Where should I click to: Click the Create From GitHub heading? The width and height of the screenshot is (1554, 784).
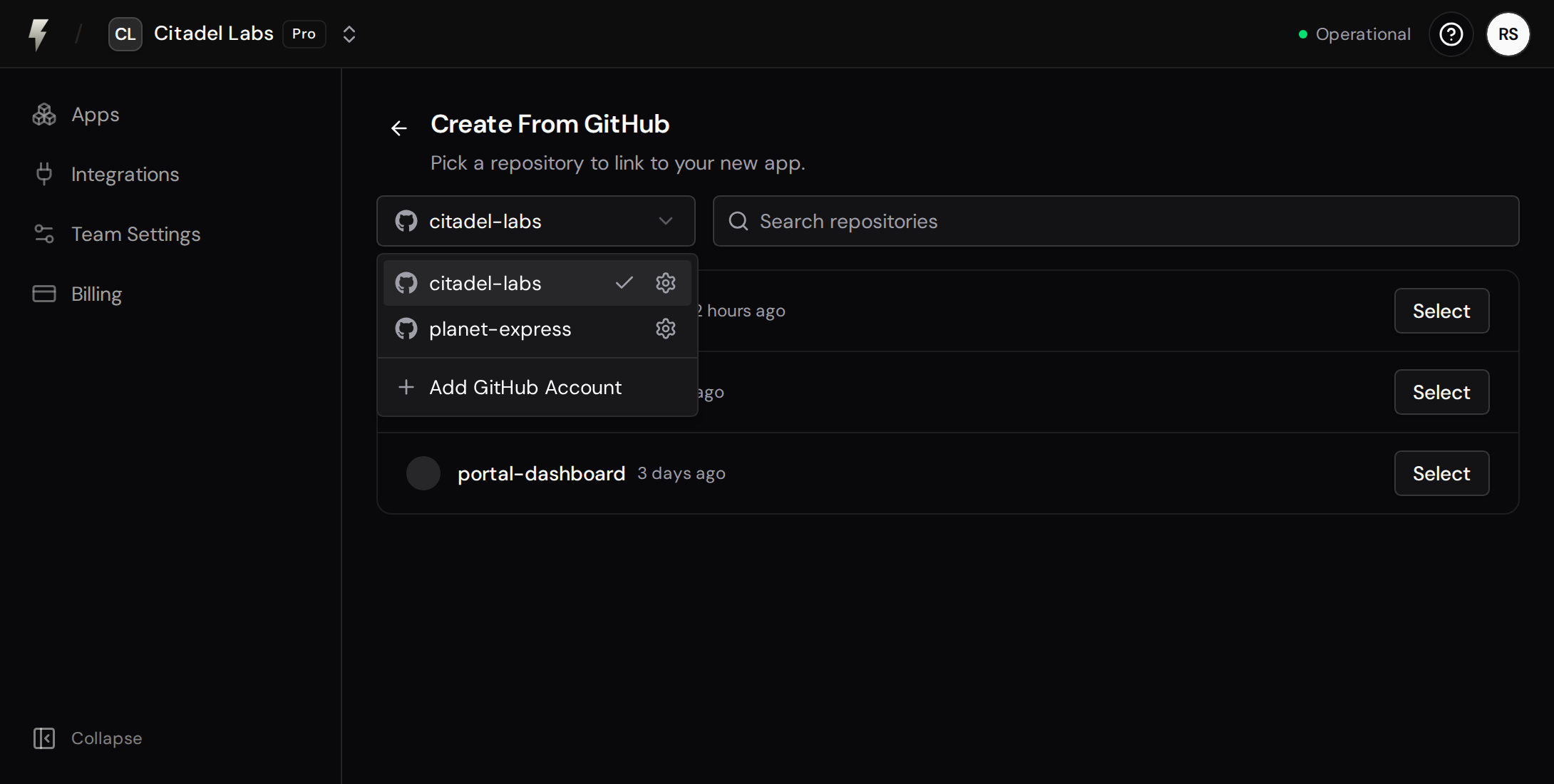(550, 124)
